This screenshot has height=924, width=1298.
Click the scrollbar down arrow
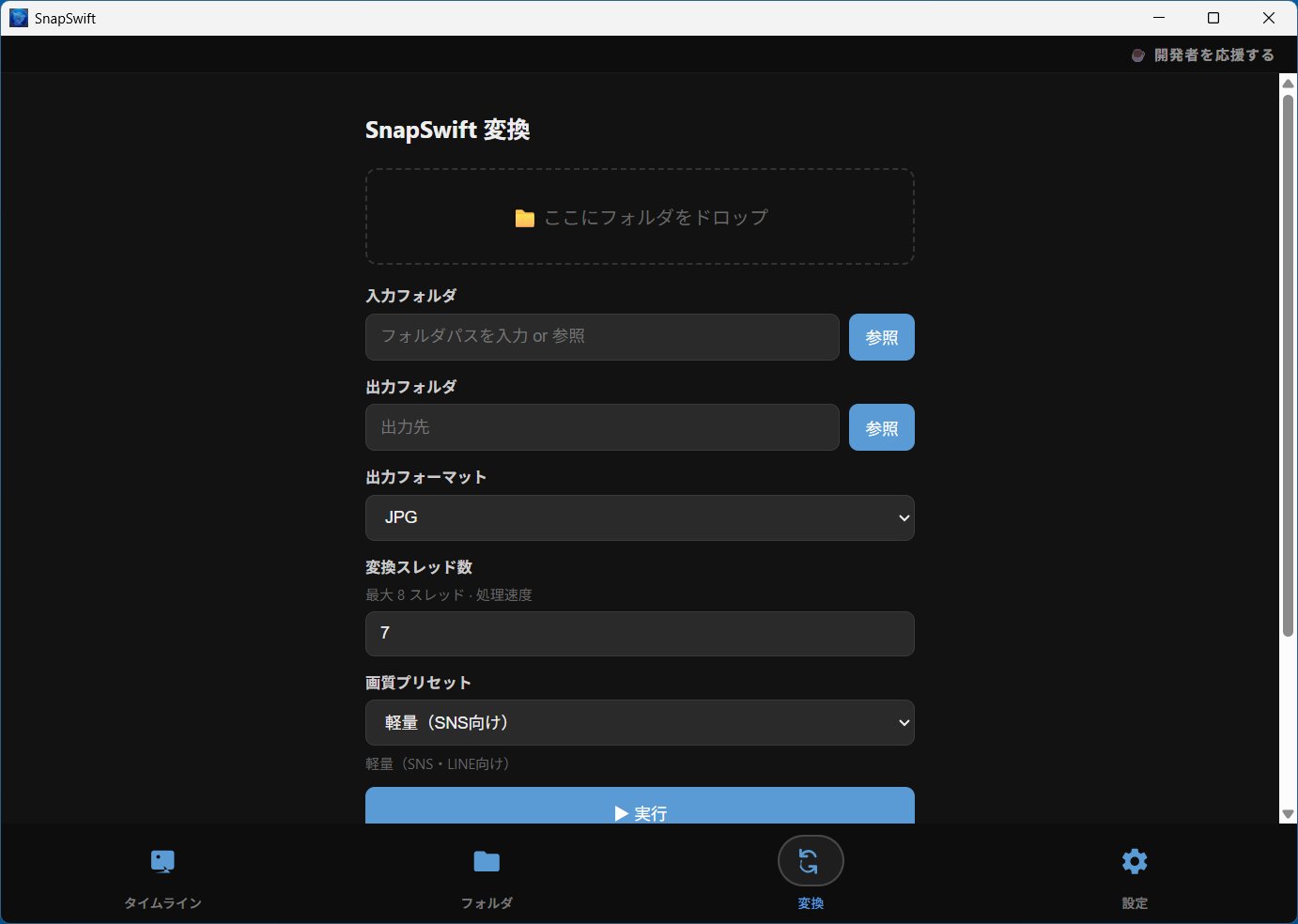[x=1288, y=814]
